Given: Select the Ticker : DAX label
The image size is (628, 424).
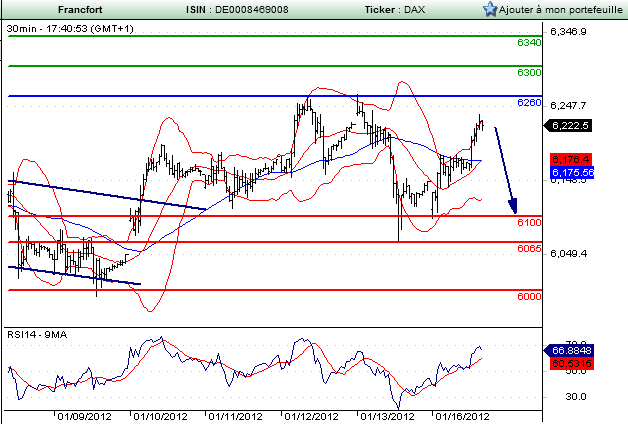Looking at the screenshot, I should click(x=395, y=10).
